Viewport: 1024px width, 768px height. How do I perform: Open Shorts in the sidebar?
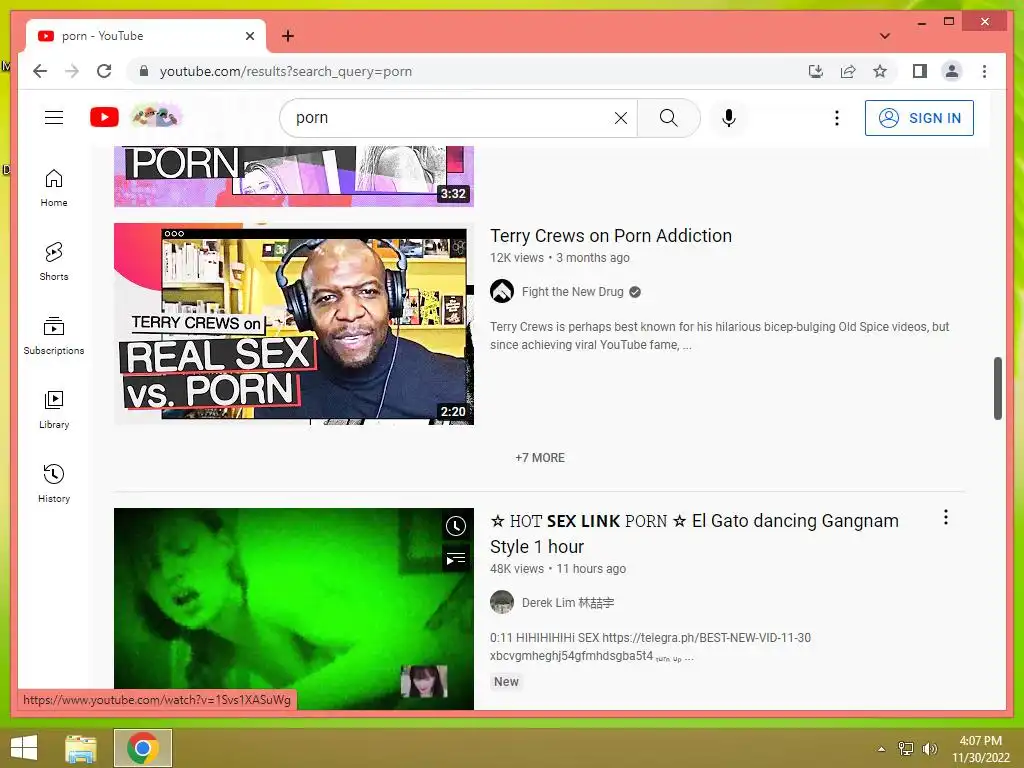point(54,262)
